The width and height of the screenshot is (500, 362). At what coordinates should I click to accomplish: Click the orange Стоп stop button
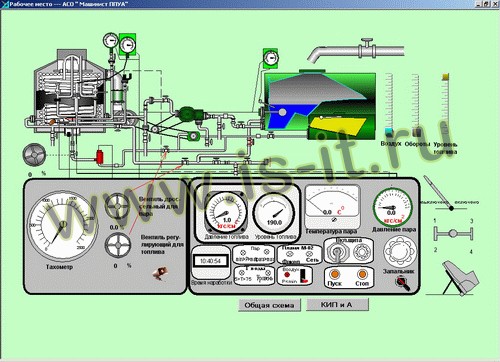coord(362,274)
